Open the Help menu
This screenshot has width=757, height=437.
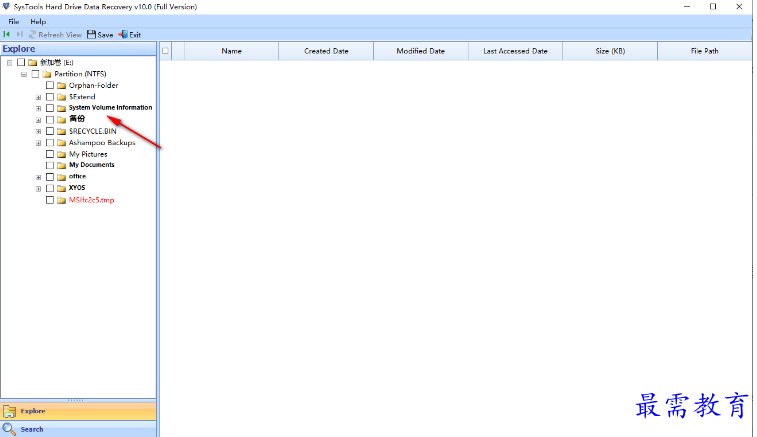coord(38,21)
